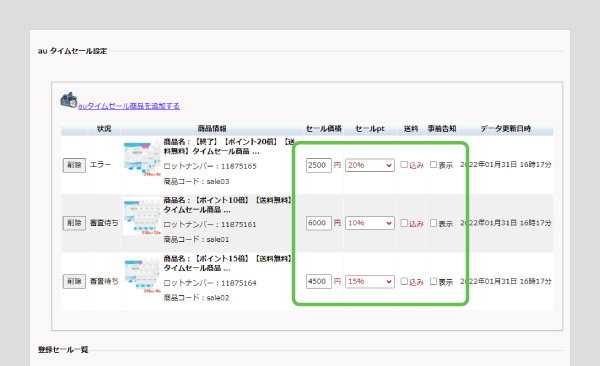Click the 送料 column header
Viewport: 600px width, 366px height.
(411, 129)
